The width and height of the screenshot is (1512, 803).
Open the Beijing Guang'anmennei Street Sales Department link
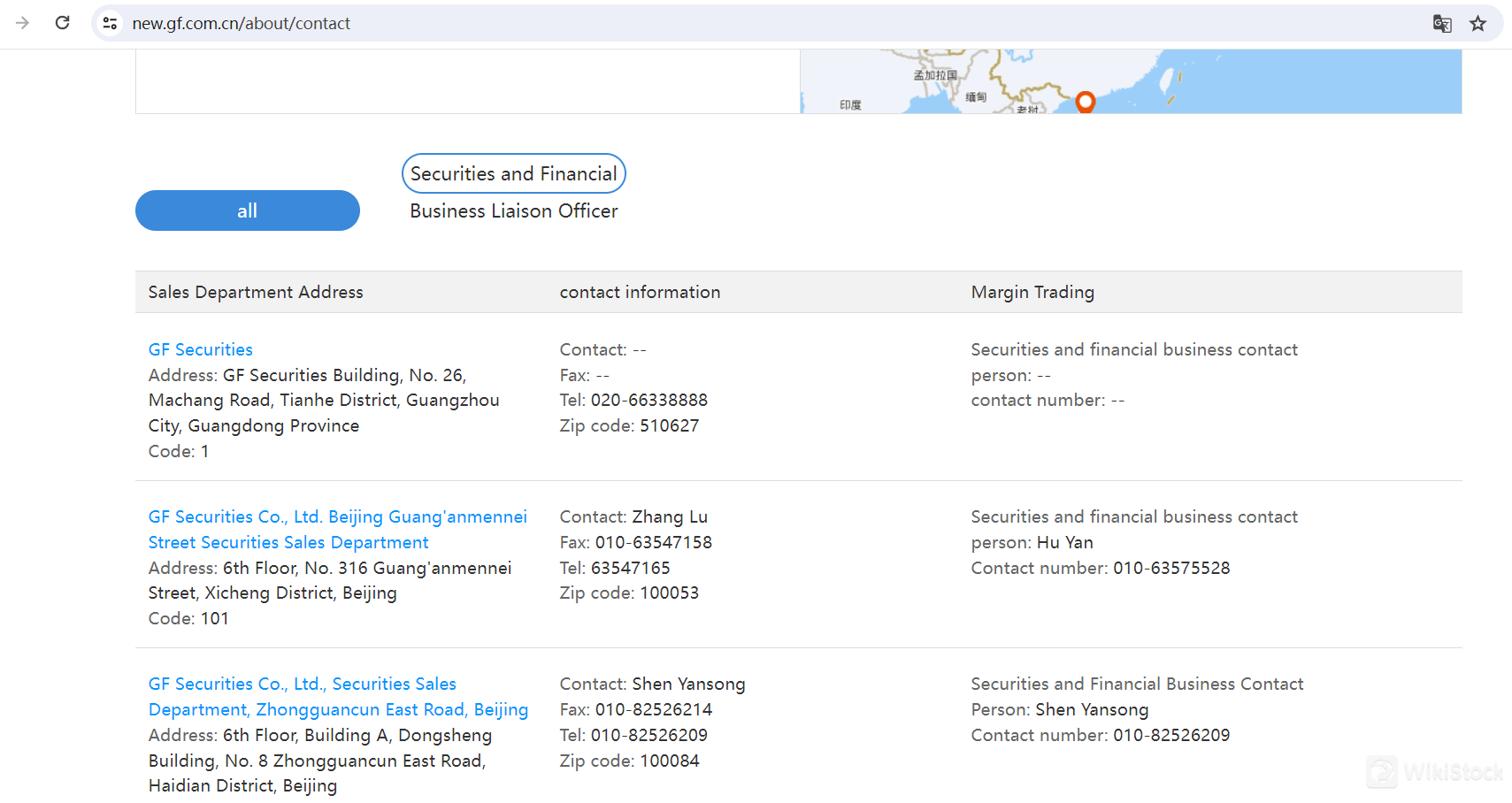338,529
